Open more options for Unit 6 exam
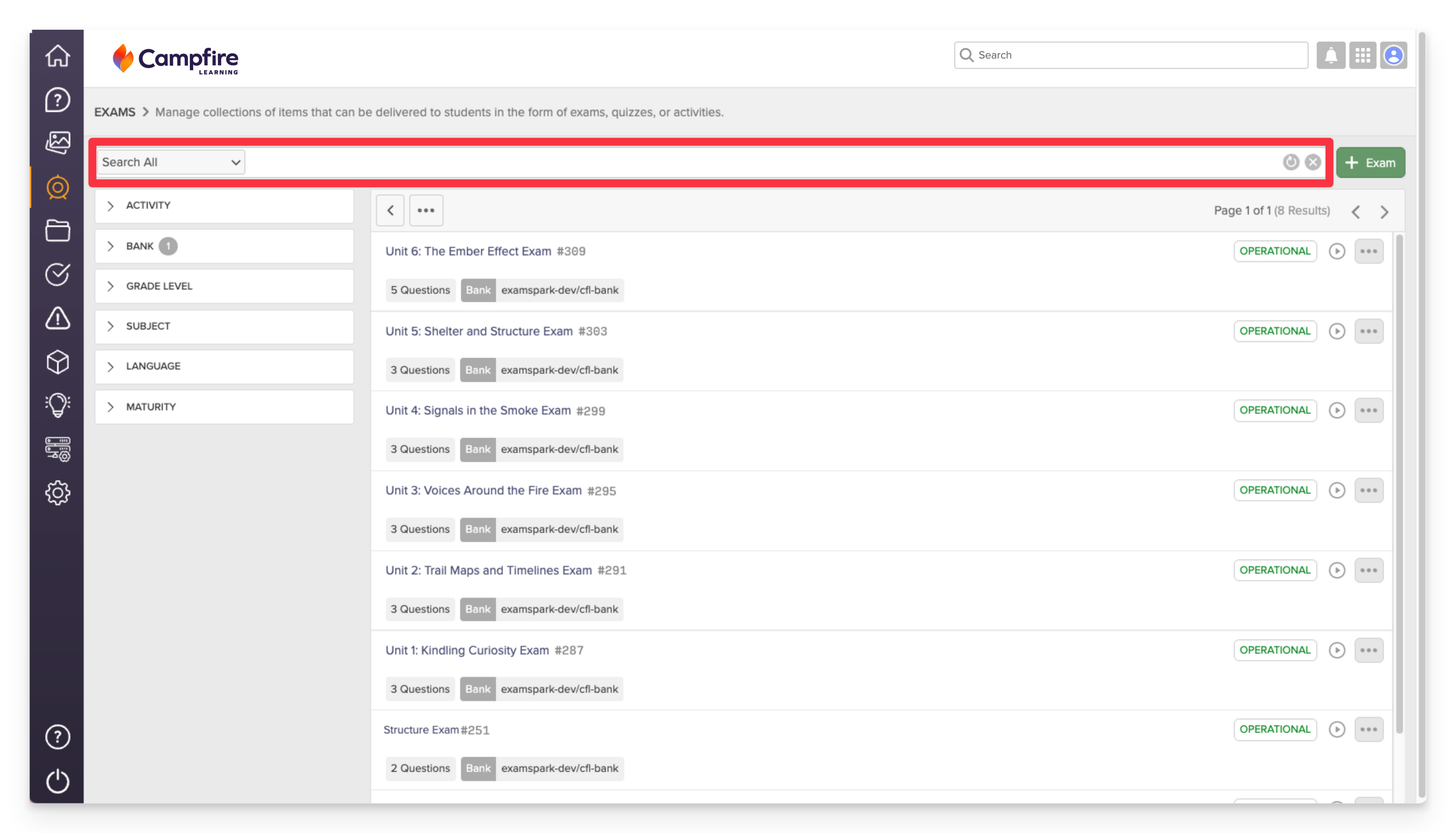Image resolution: width=1456 pixels, height=833 pixels. click(1368, 251)
